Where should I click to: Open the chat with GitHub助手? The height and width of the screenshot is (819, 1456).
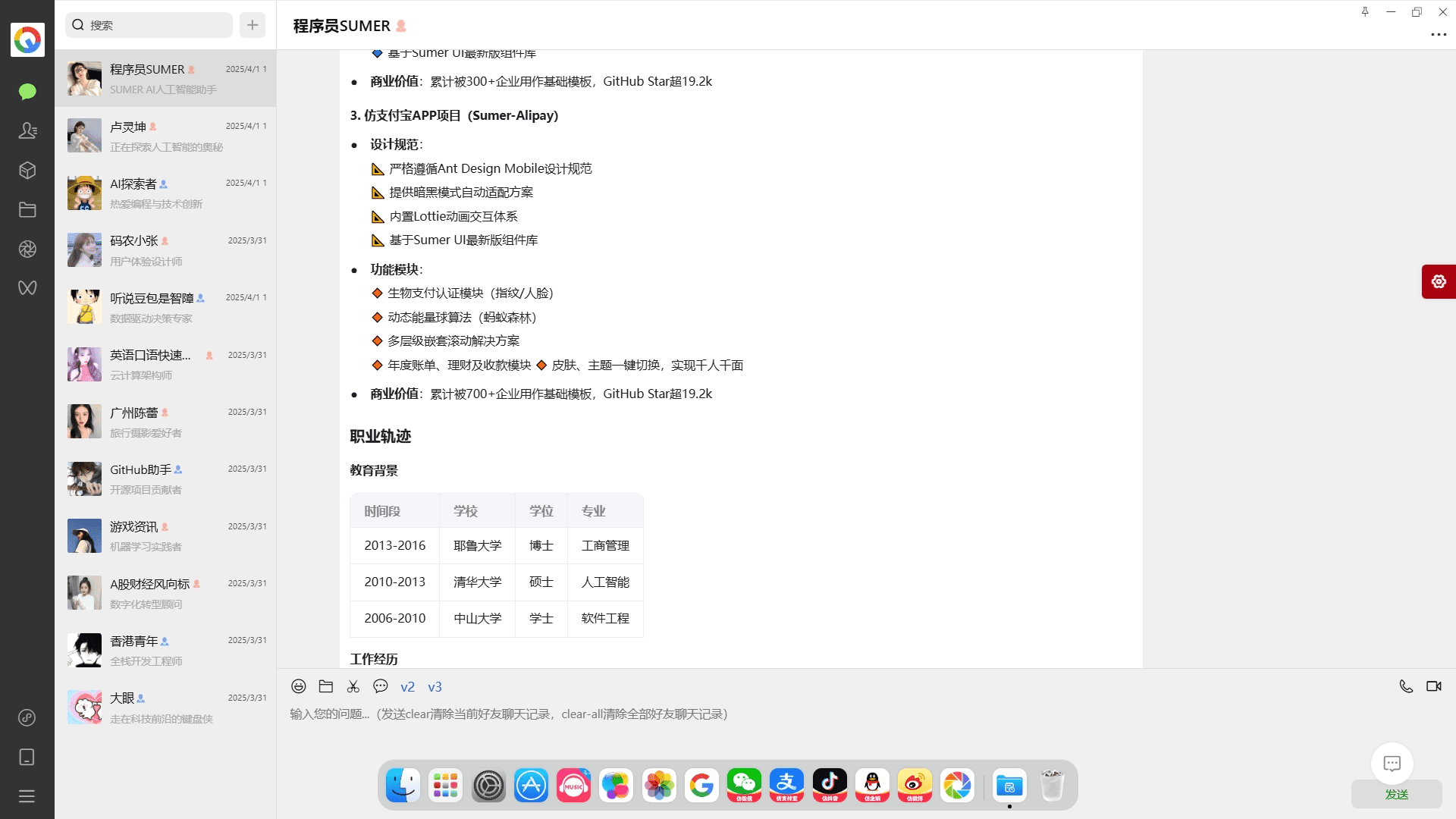165,479
